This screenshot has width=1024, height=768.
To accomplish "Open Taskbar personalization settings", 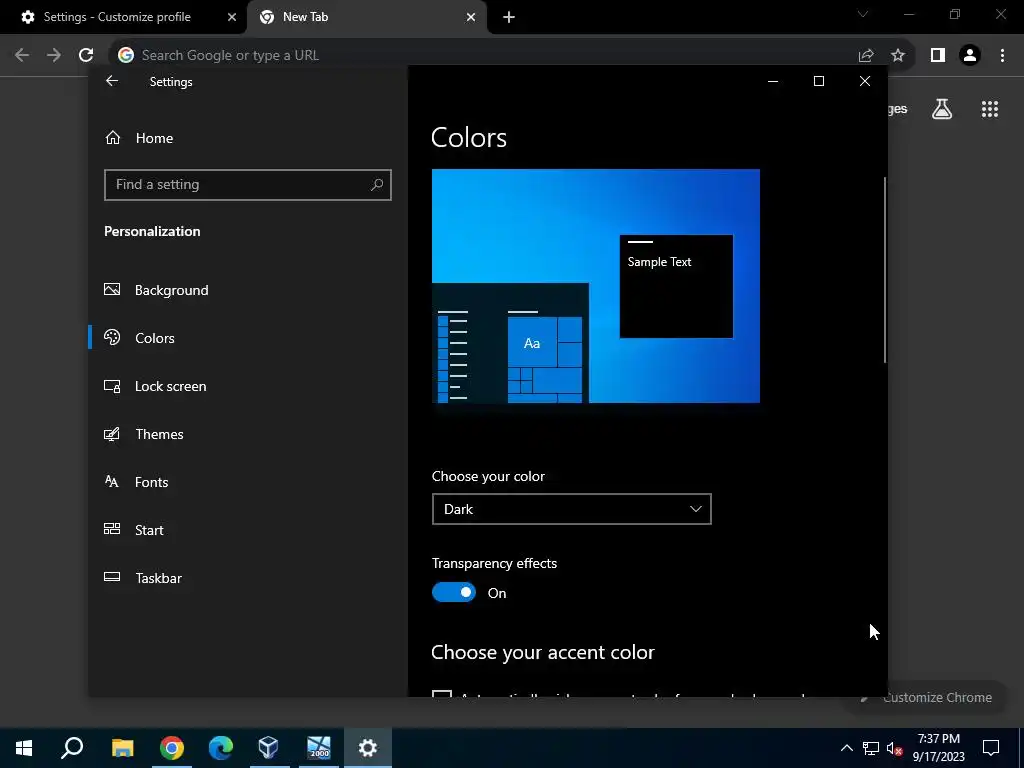I will pos(143,578).
